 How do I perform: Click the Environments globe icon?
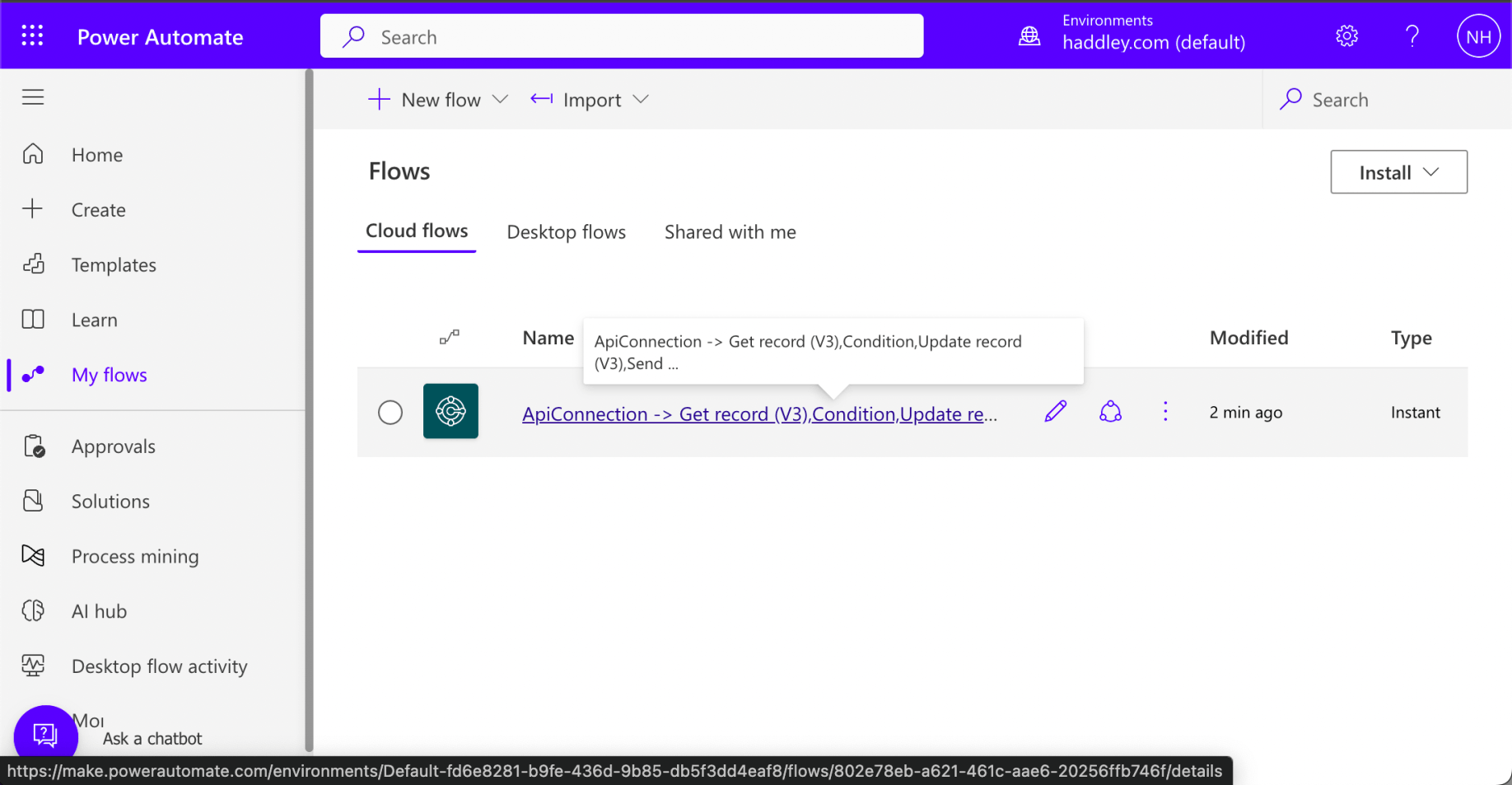pyautogui.click(x=1029, y=36)
